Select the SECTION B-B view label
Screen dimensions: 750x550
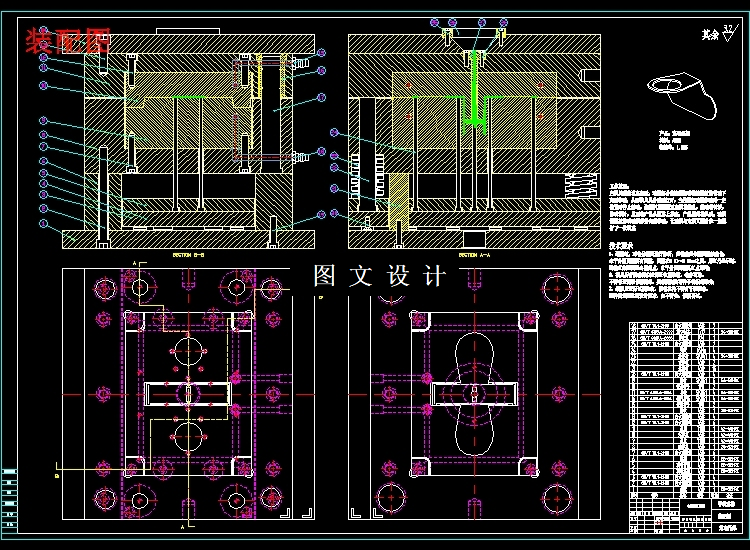(x=188, y=255)
